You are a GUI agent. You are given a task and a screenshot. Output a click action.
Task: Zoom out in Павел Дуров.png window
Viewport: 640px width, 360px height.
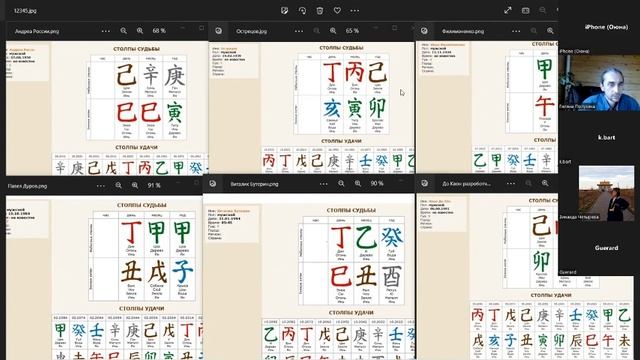pos(118,185)
